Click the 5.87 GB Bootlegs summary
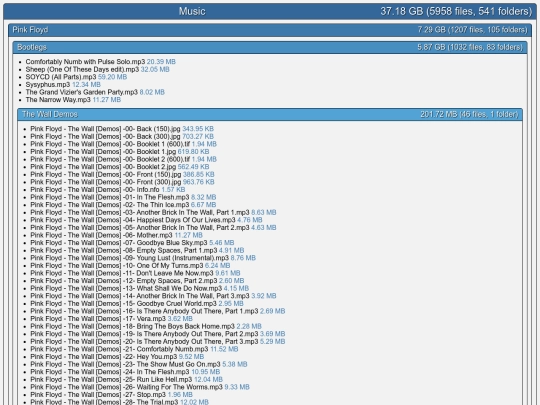 (470, 47)
